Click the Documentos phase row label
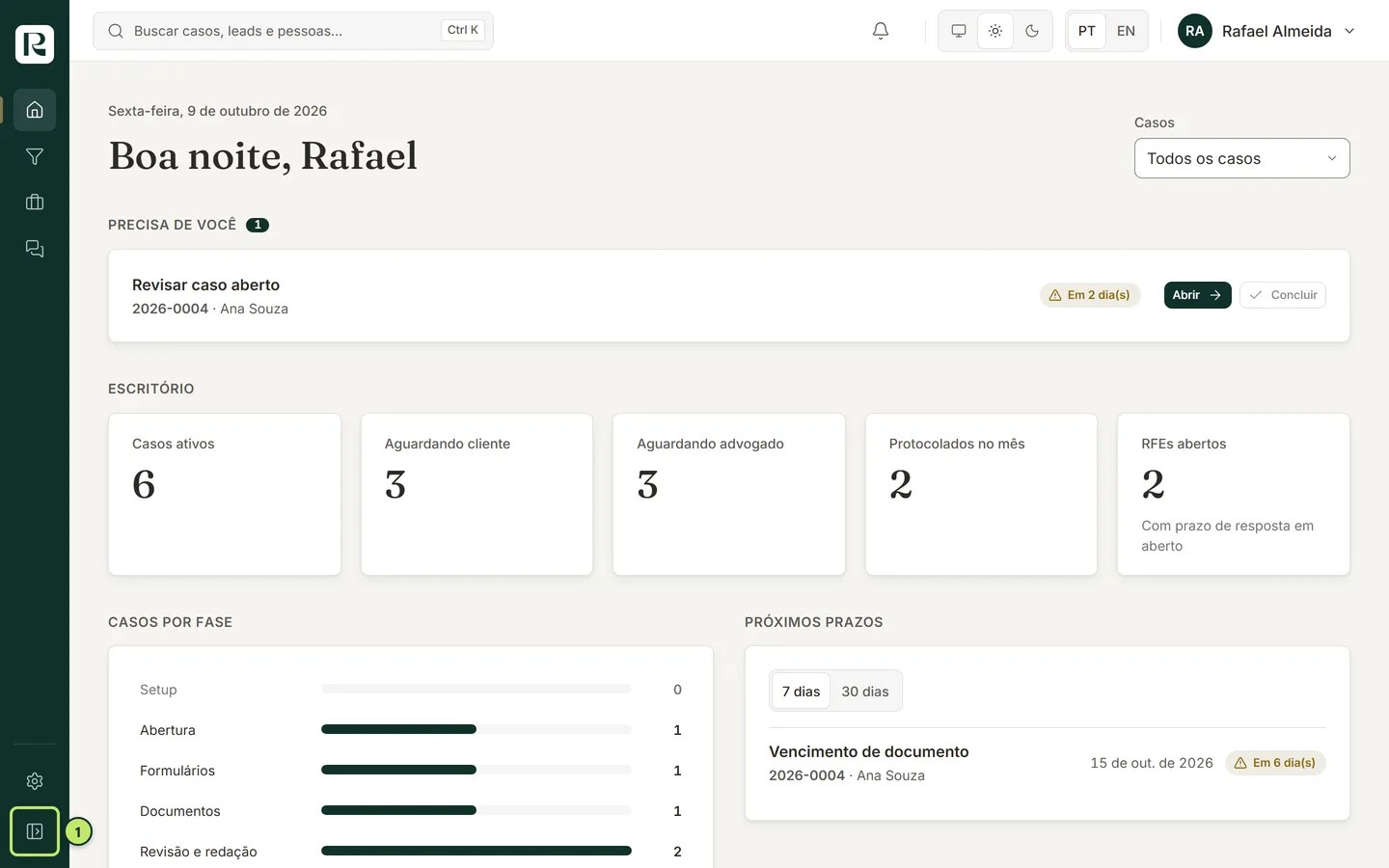This screenshot has width=1389, height=868. pos(180,811)
